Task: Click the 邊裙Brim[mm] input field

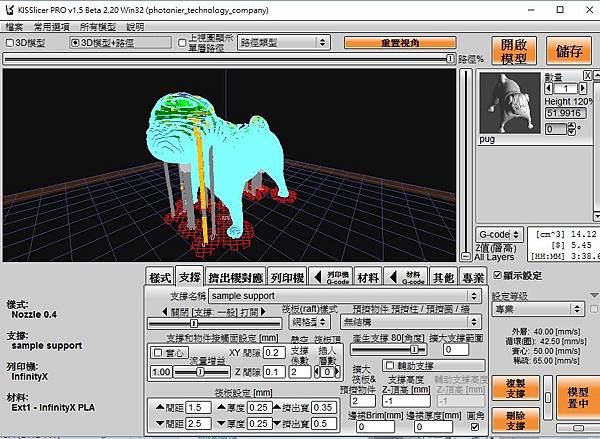Action: 375,426
